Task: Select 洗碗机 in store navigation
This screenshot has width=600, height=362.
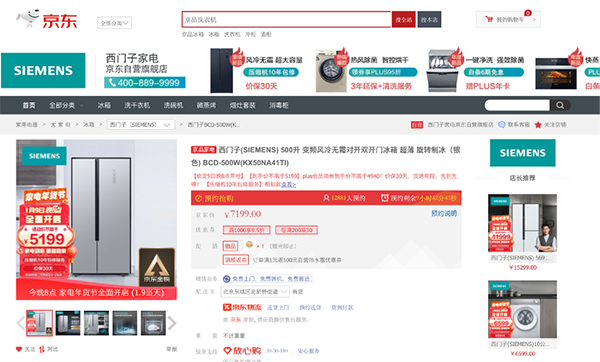Action: 173,105
